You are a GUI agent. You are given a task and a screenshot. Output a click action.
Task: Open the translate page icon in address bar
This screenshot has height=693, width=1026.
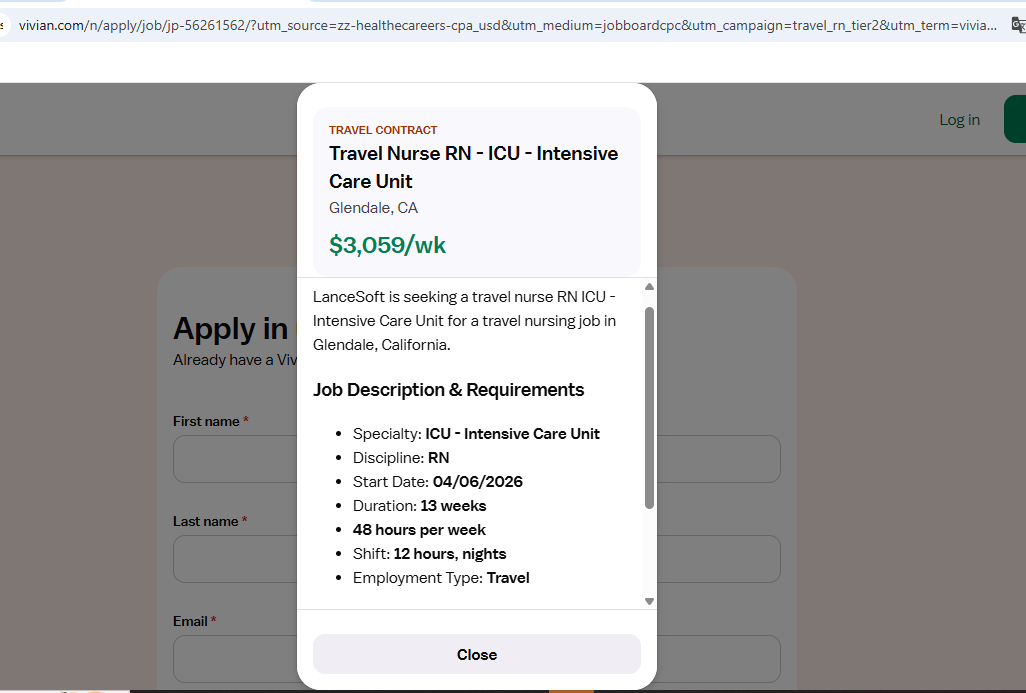point(1018,26)
